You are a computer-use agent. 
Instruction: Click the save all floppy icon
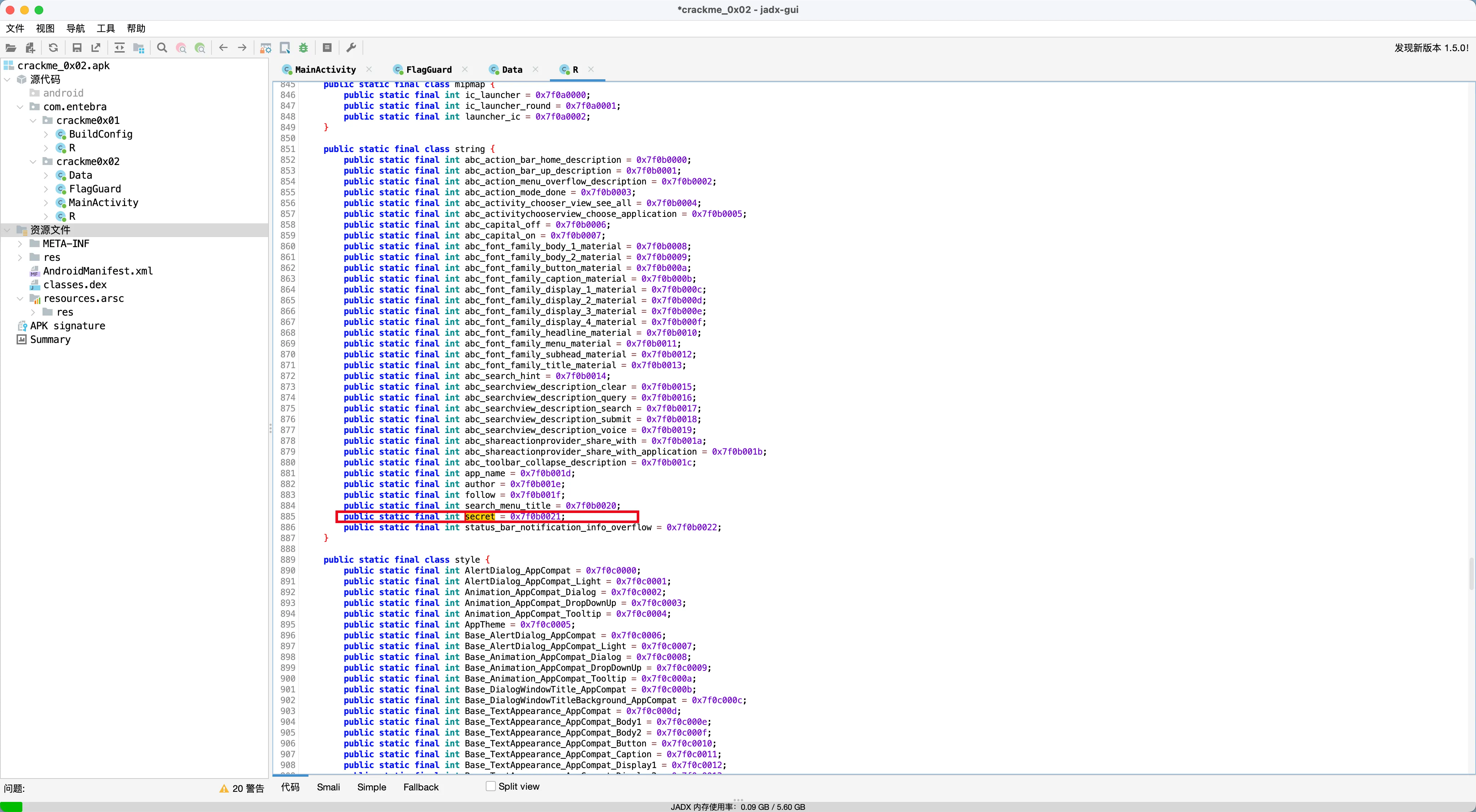click(x=77, y=48)
